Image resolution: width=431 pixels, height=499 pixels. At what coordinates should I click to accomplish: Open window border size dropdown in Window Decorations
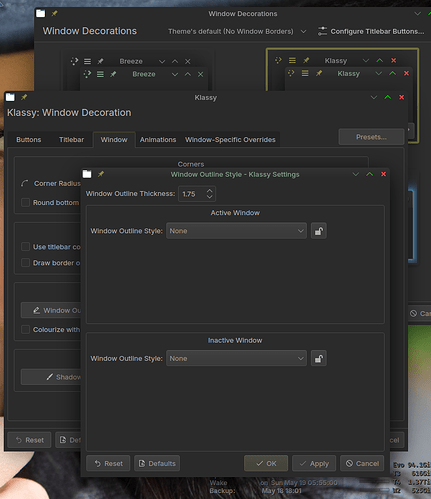point(237,31)
